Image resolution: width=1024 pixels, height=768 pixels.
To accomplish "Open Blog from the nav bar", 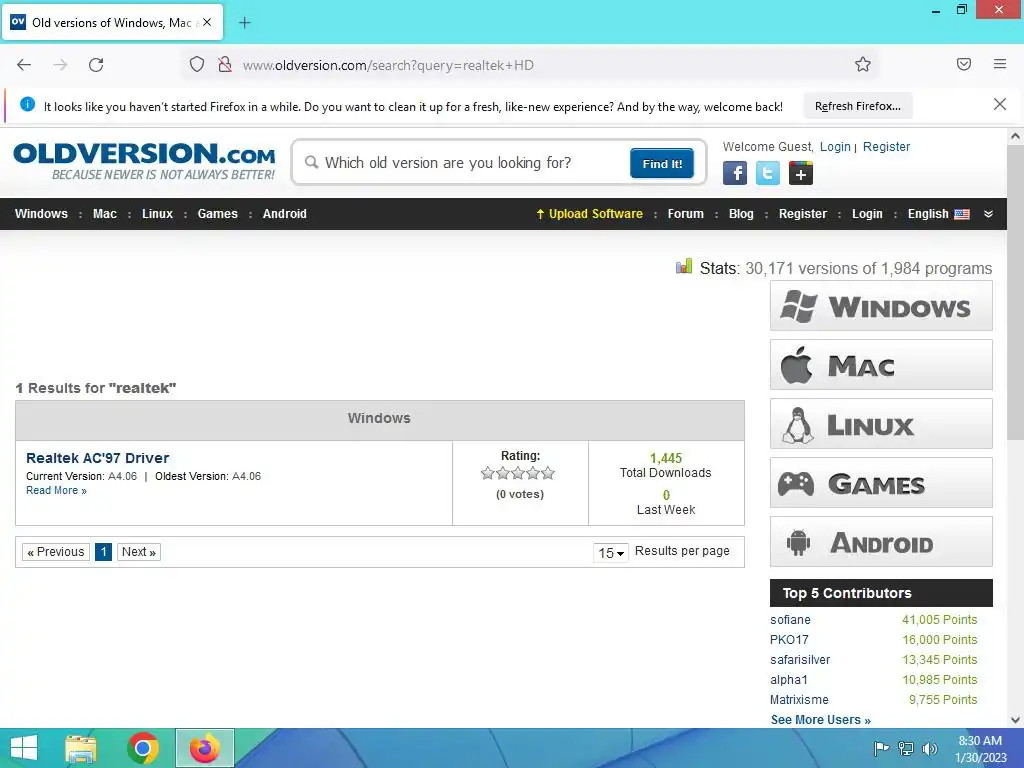I will point(741,214).
